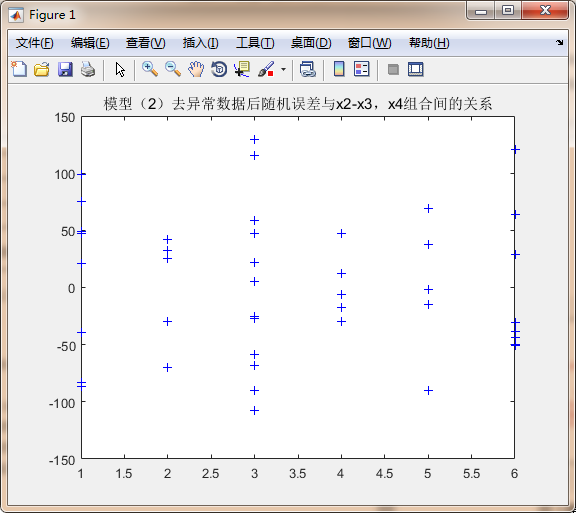
Task: Activate the Zoom In magnifier
Action: pos(150,69)
